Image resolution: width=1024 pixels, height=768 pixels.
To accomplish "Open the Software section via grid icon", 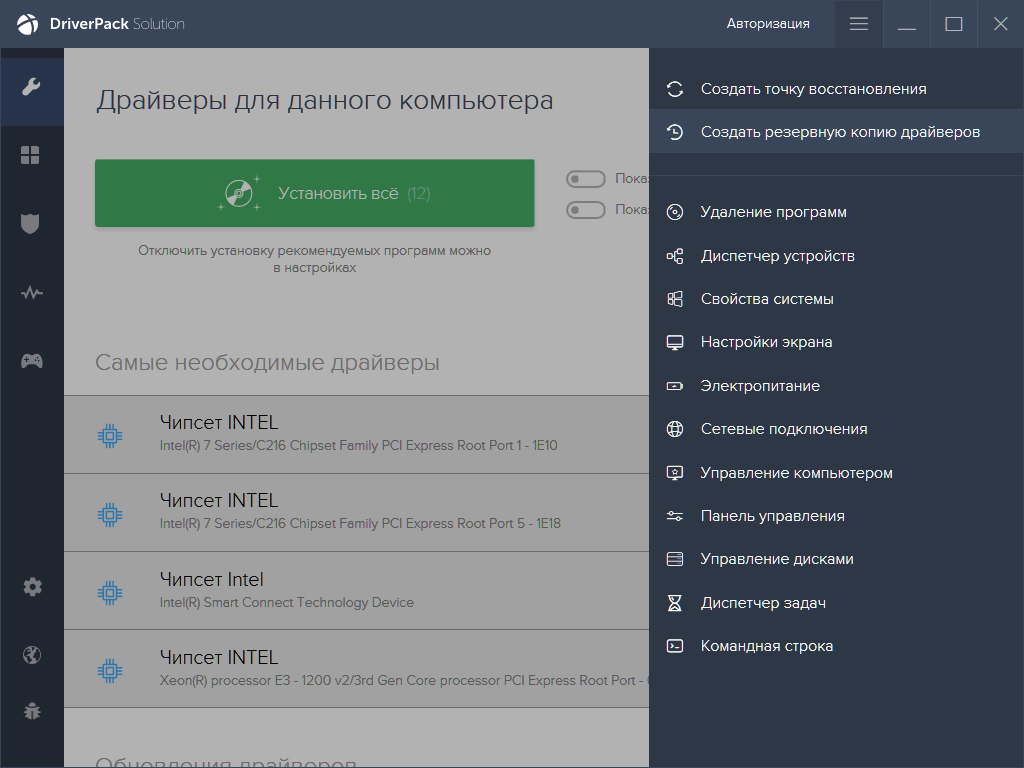I will 32,155.
